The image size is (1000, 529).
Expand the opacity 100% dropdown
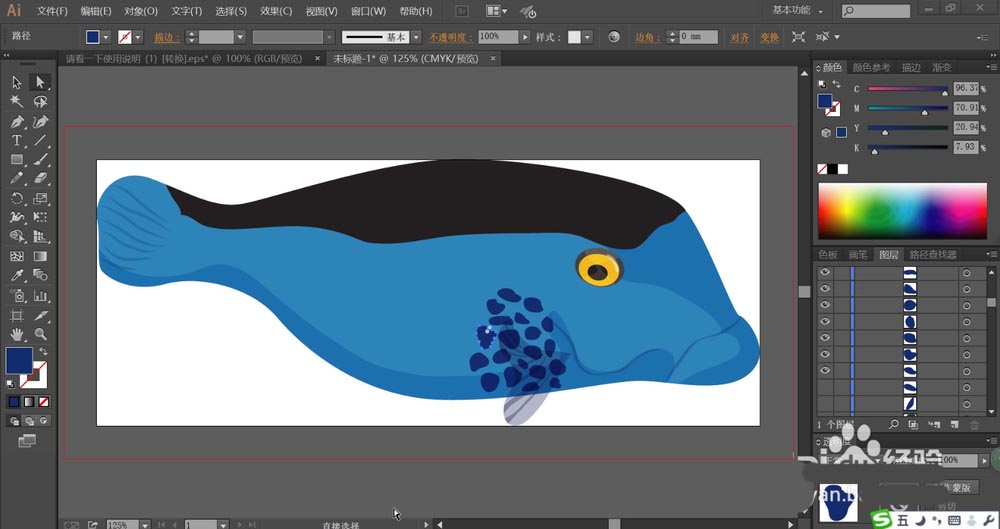pyautogui.click(x=525, y=37)
